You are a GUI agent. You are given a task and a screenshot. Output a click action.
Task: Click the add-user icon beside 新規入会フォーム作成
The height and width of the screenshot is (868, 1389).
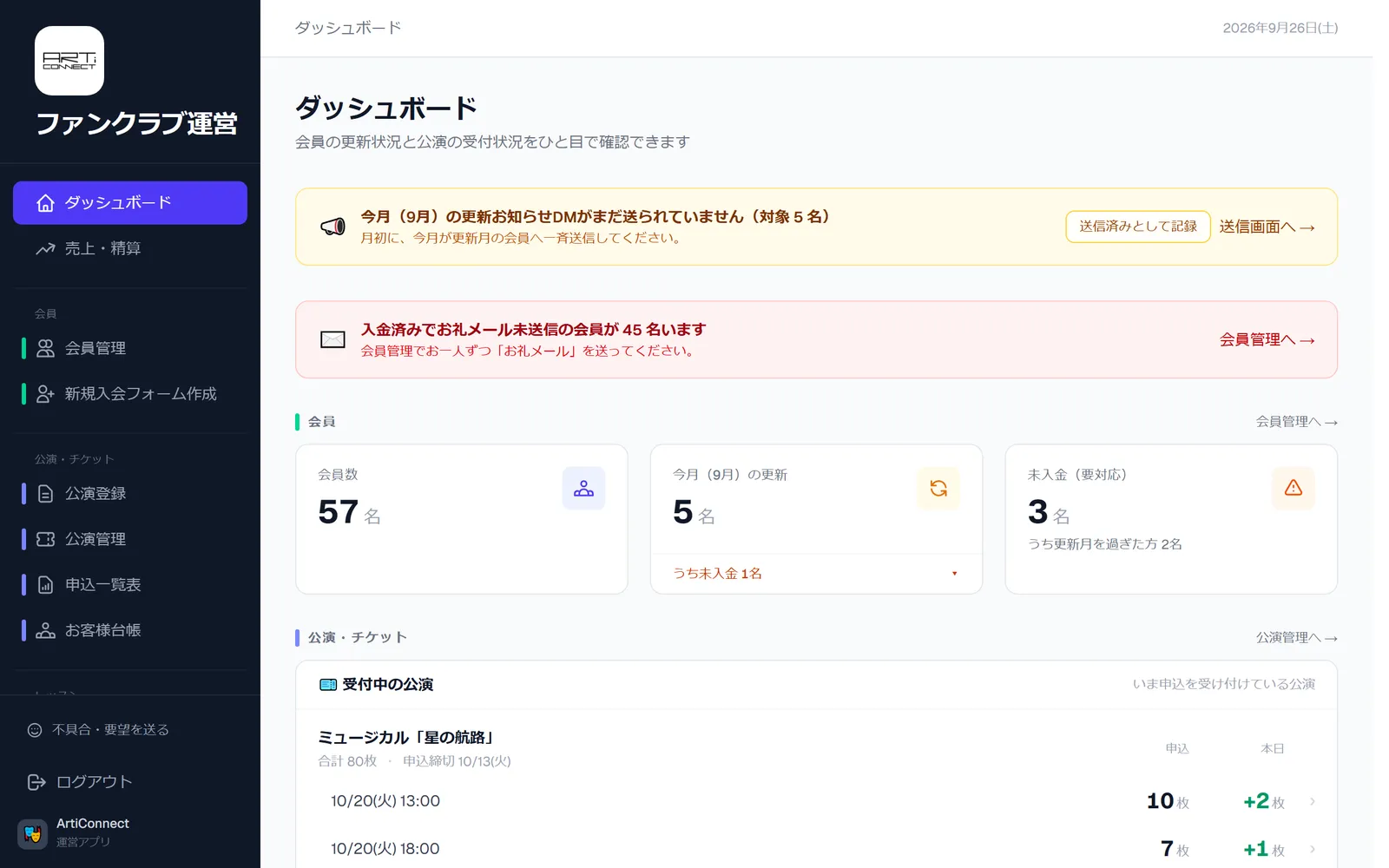(x=45, y=394)
